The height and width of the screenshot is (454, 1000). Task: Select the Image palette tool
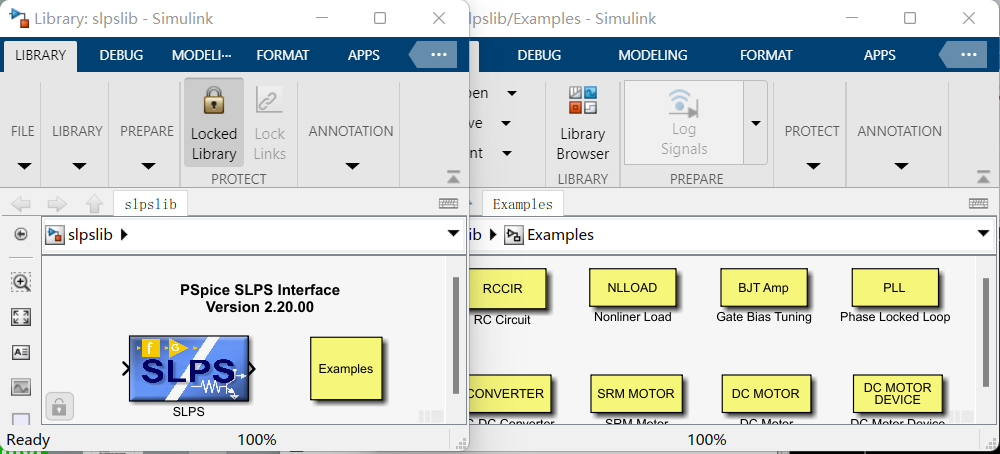(21, 386)
